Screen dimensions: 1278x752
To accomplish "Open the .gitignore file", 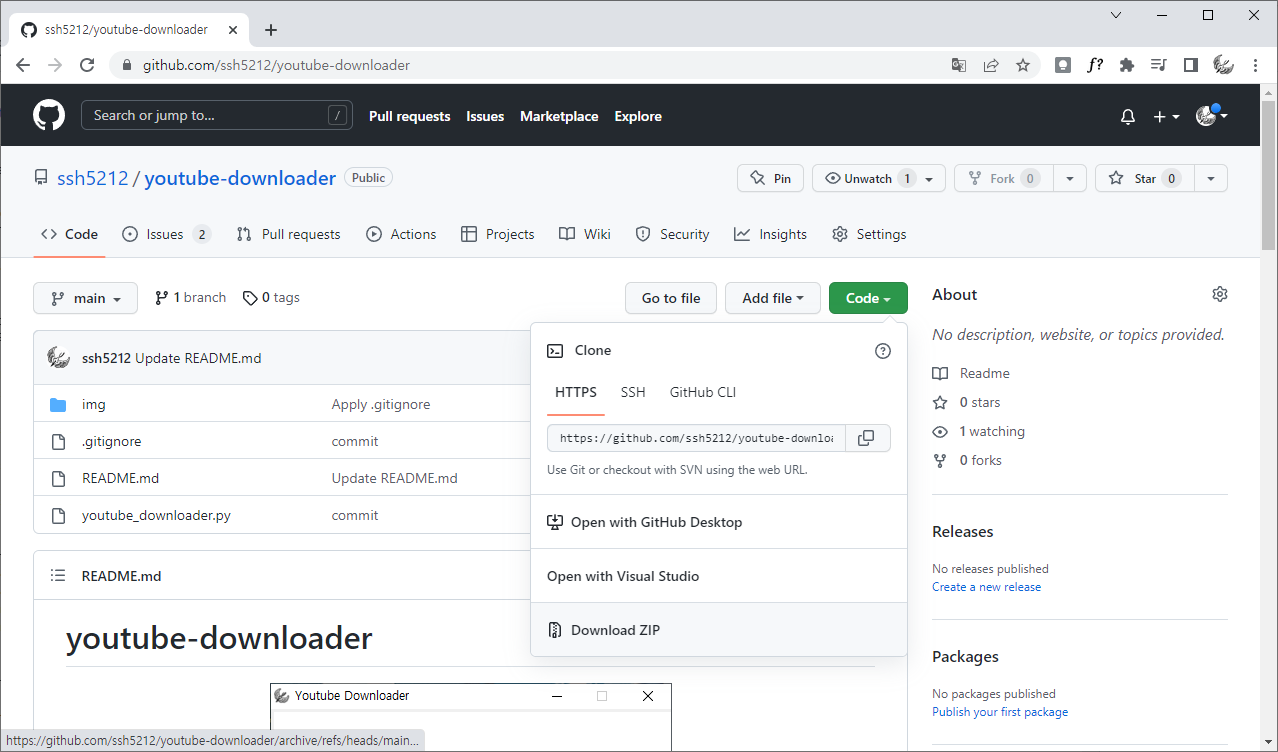I will click(x=111, y=441).
